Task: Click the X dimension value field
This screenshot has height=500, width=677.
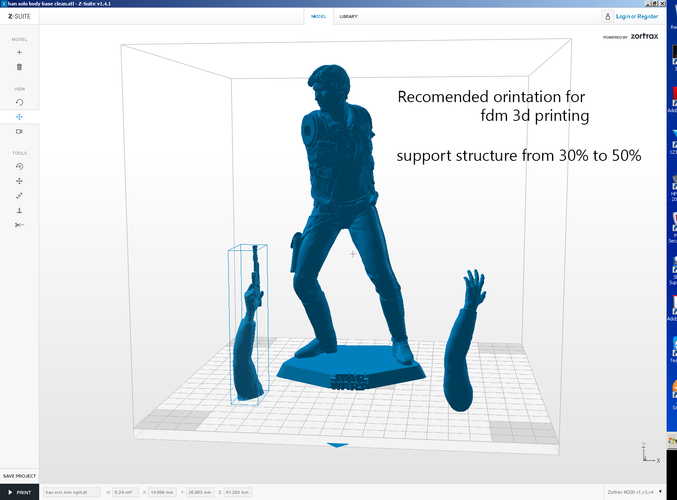Action: 162,492
